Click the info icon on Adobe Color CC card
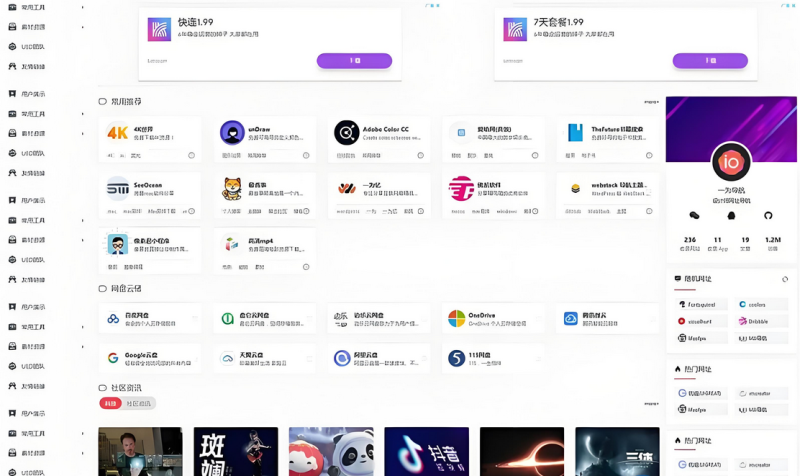The image size is (800, 476). click(420, 155)
